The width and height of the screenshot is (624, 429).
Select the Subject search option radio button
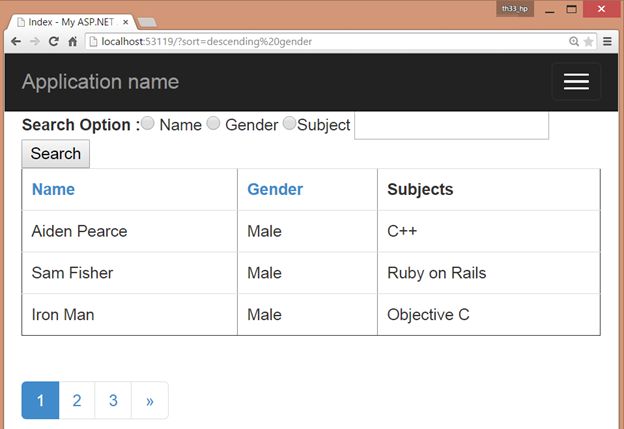[x=290, y=124]
